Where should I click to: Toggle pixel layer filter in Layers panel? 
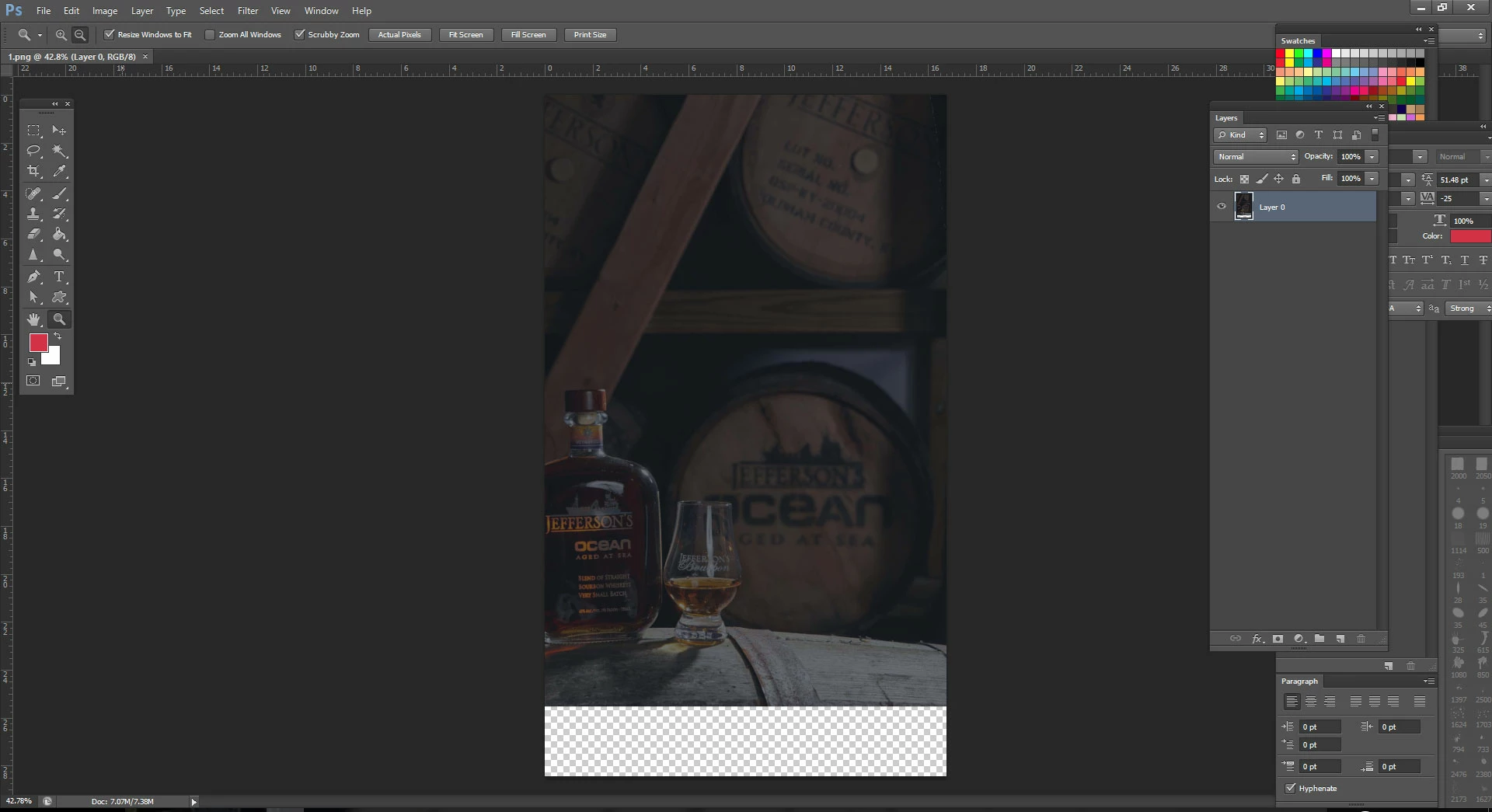[x=1281, y=135]
